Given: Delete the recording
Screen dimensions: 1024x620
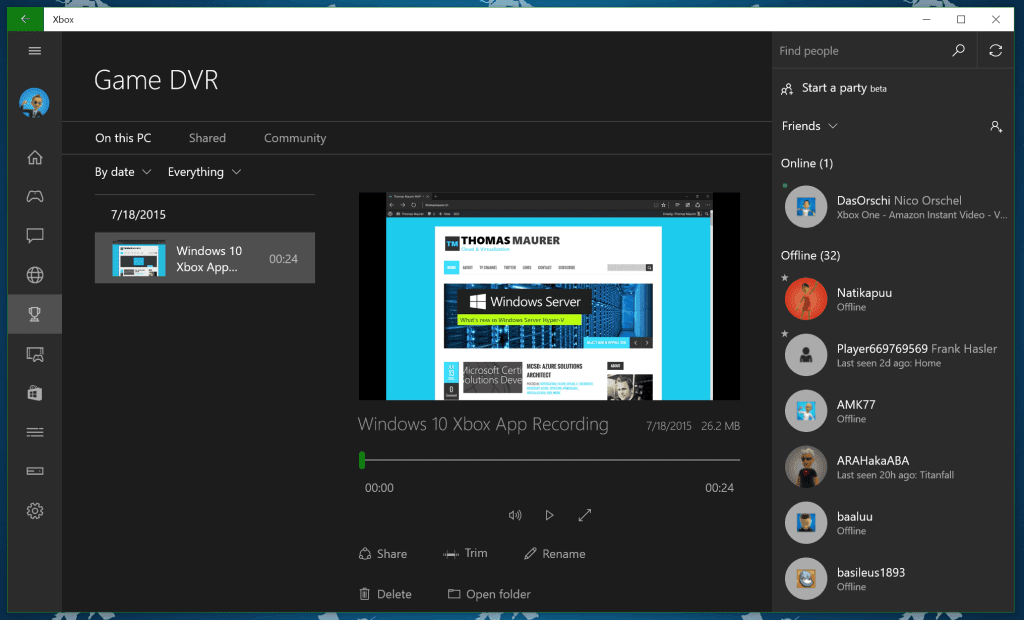Looking at the screenshot, I should (x=385, y=594).
